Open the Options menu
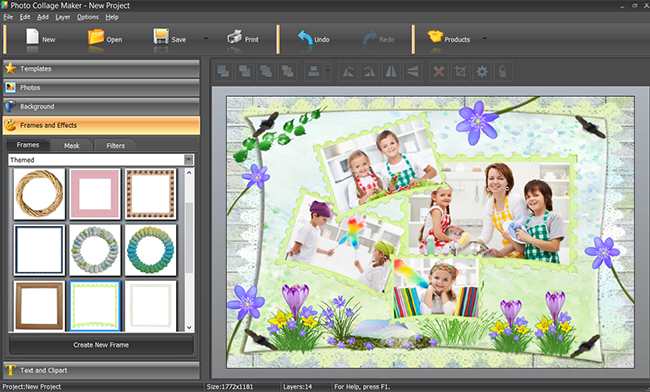This screenshot has width=650, height=392. (x=87, y=17)
